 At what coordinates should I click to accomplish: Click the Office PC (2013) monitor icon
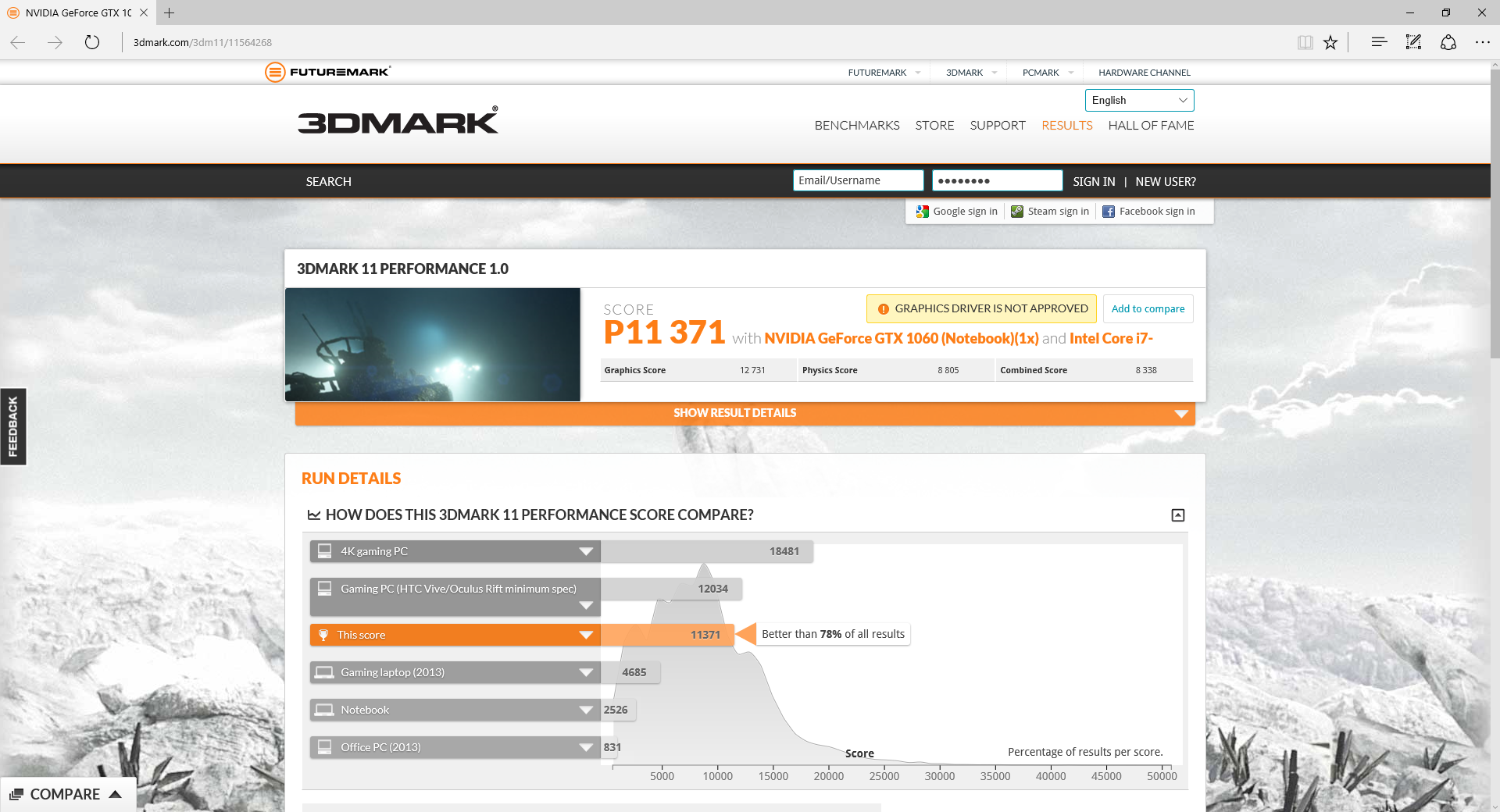[x=324, y=747]
